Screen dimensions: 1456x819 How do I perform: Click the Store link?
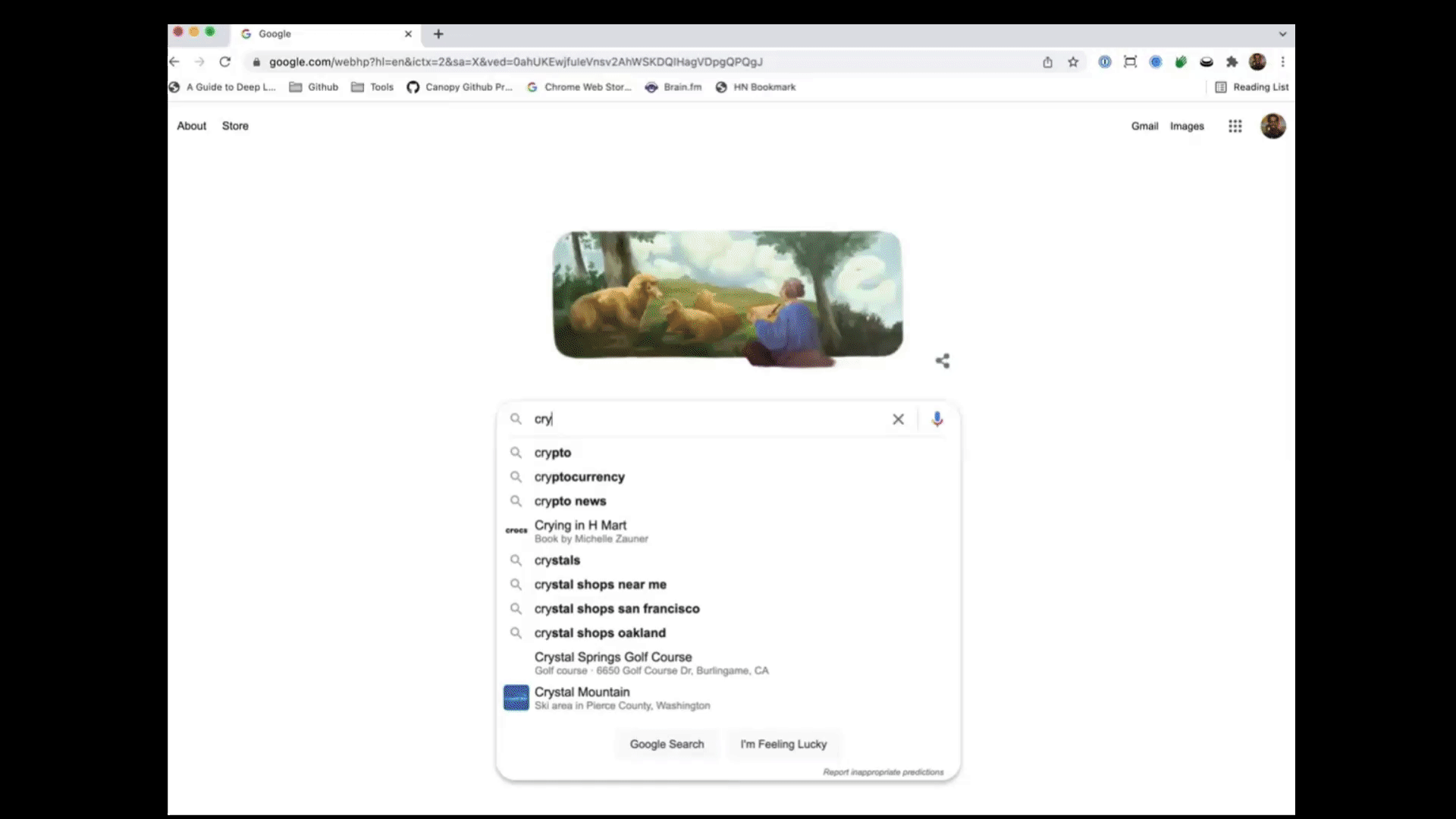[235, 126]
